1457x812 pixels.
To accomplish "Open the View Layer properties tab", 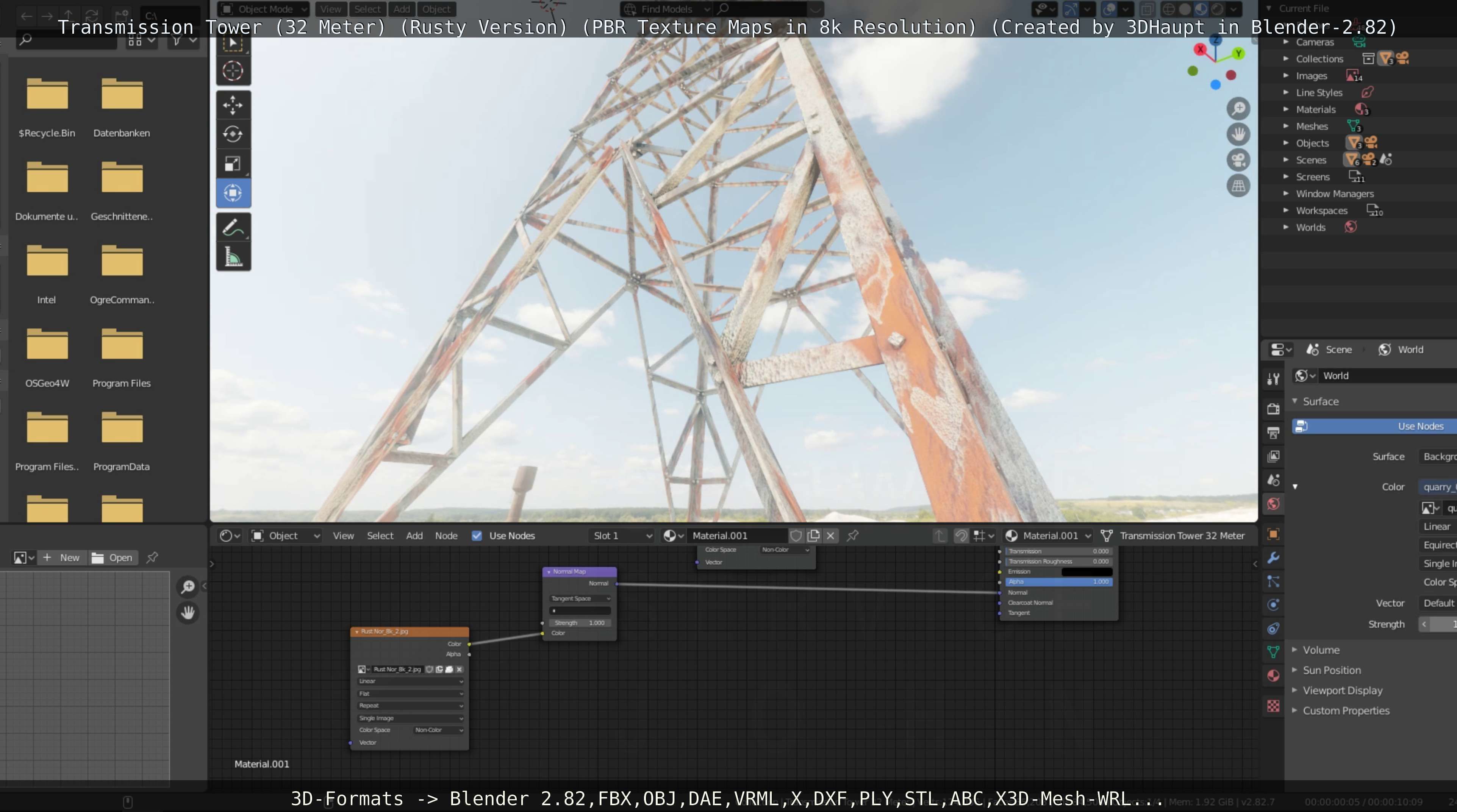I will [1273, 456].
